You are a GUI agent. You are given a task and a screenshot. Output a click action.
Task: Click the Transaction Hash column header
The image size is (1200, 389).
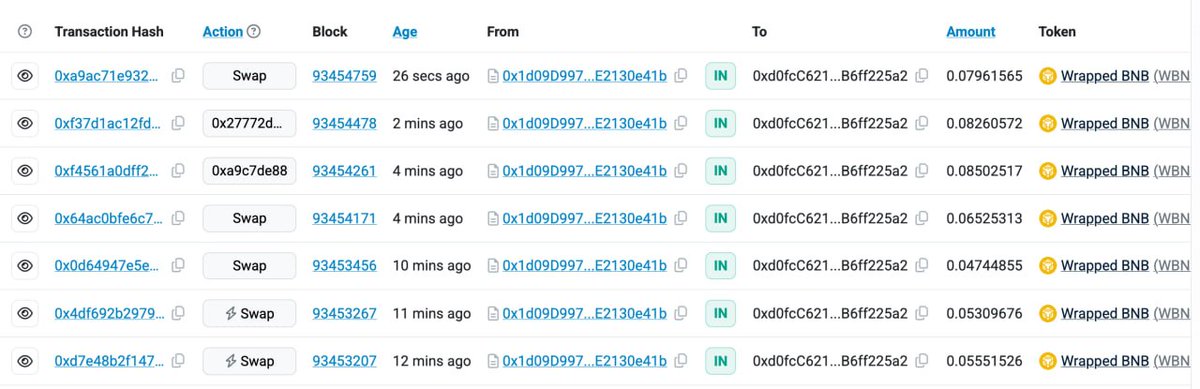point(109,32)
